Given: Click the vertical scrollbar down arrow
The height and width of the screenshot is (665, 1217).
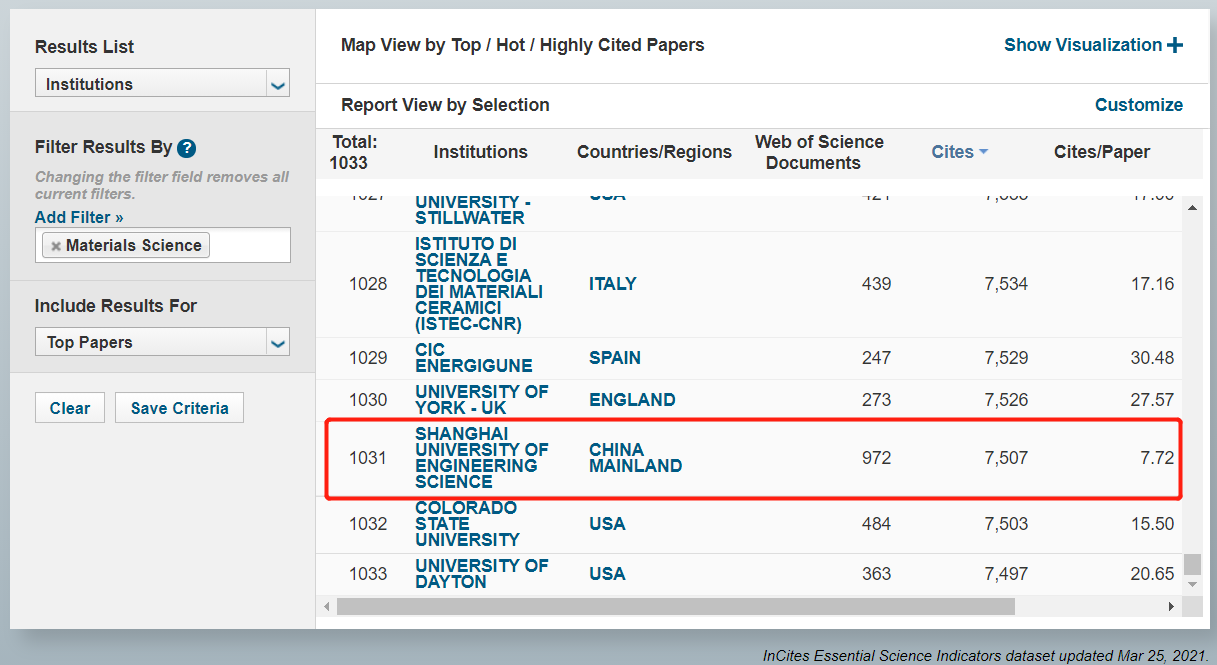Looking at the screenshot, I should coord(1191,583).
